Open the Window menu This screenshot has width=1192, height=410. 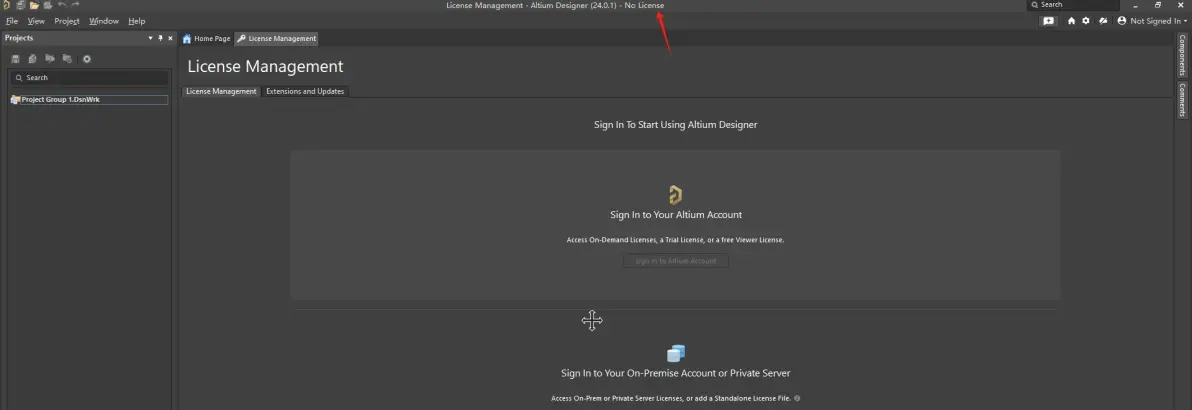point(104,21)
